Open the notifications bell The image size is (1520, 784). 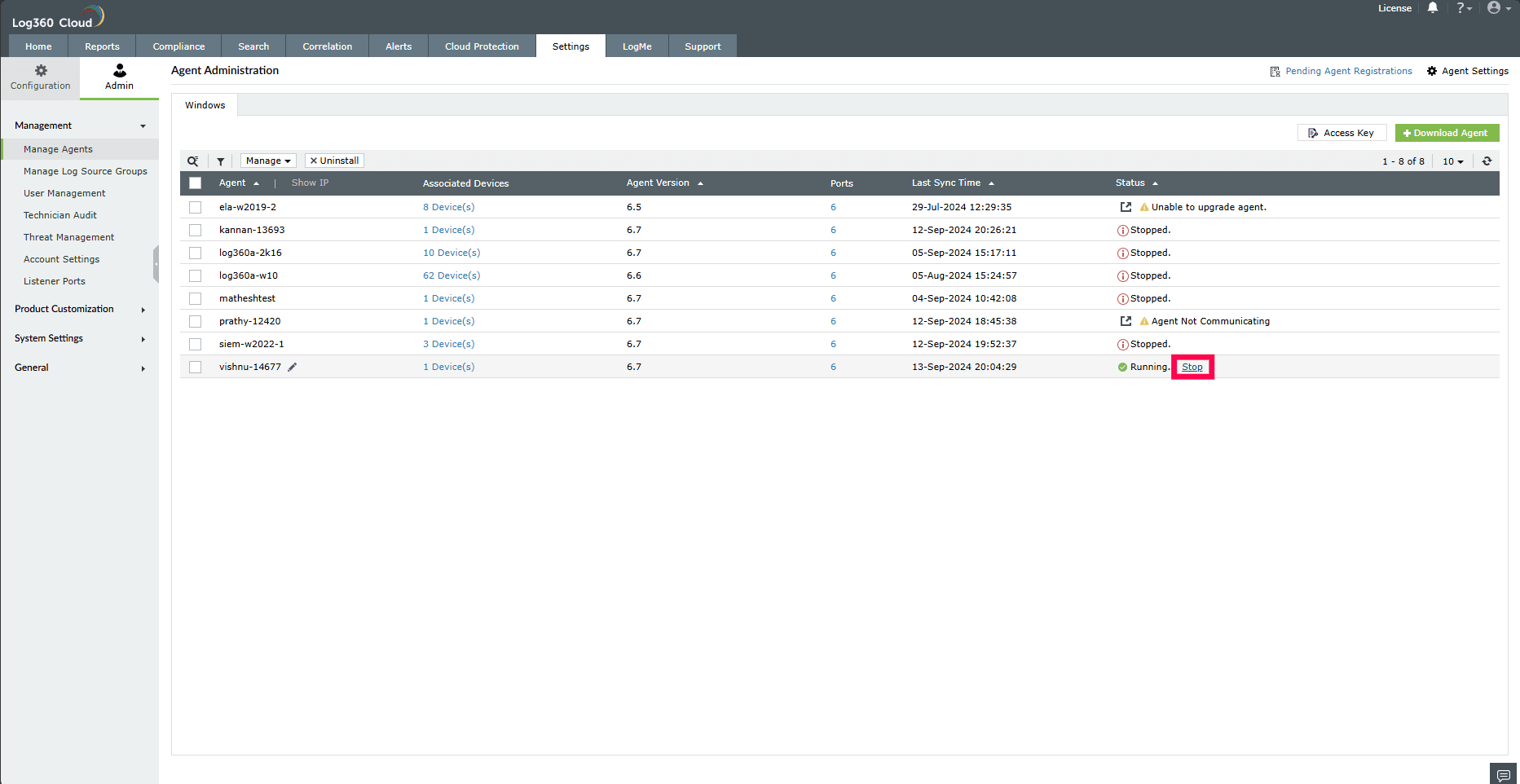point(1433,8)
